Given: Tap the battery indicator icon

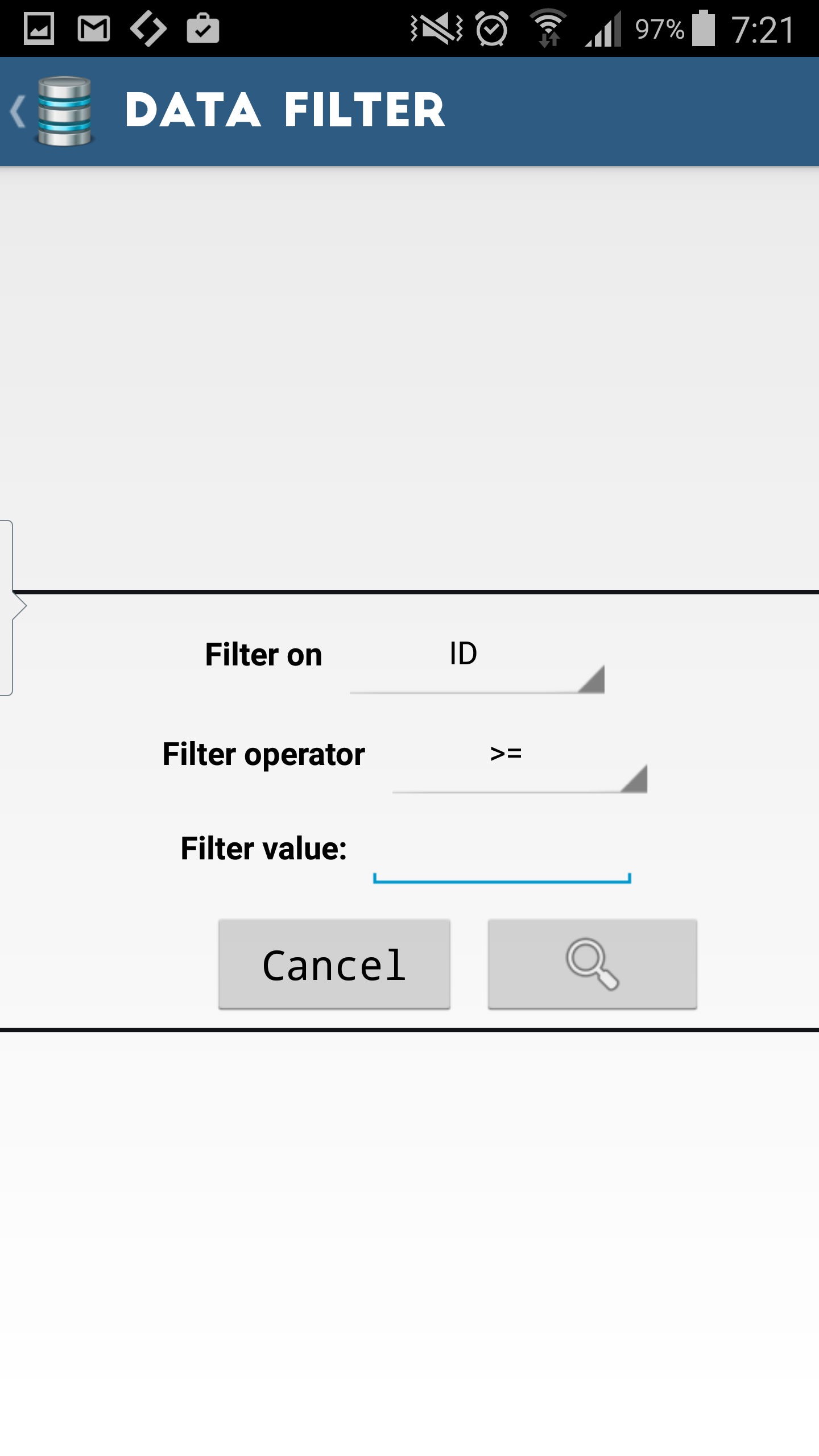Looking at the screenshot, I should click(704, 28).
